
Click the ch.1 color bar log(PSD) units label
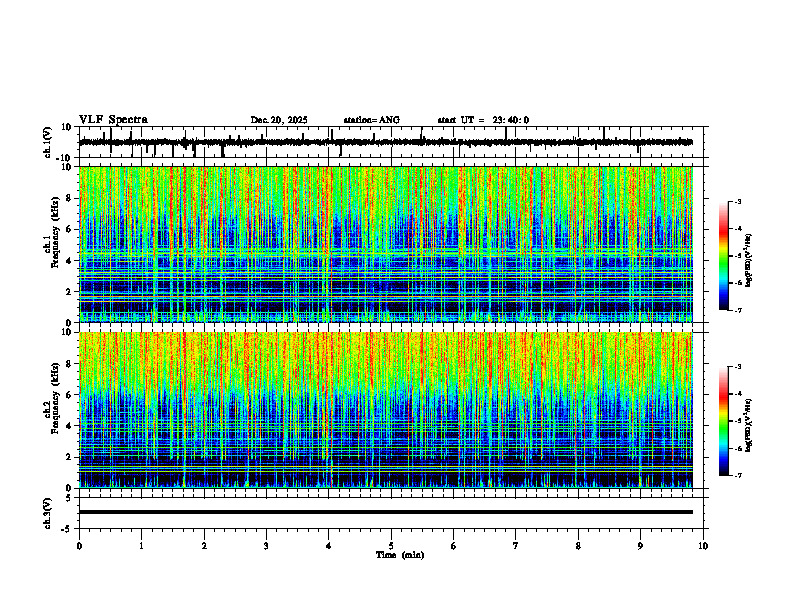(749, 261)
